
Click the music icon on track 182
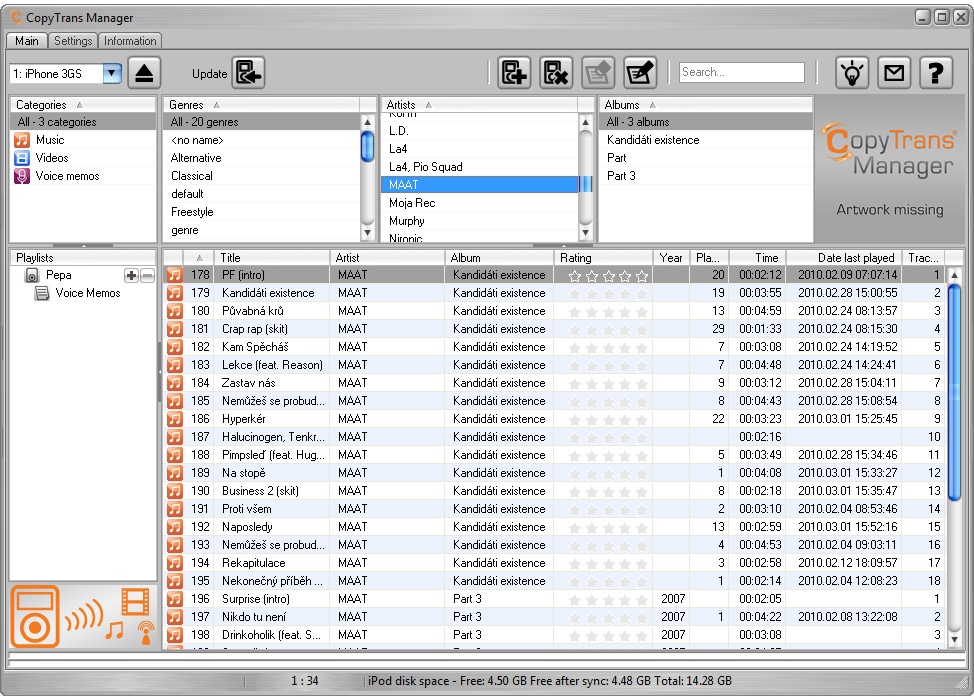click(x=175, y=347)
